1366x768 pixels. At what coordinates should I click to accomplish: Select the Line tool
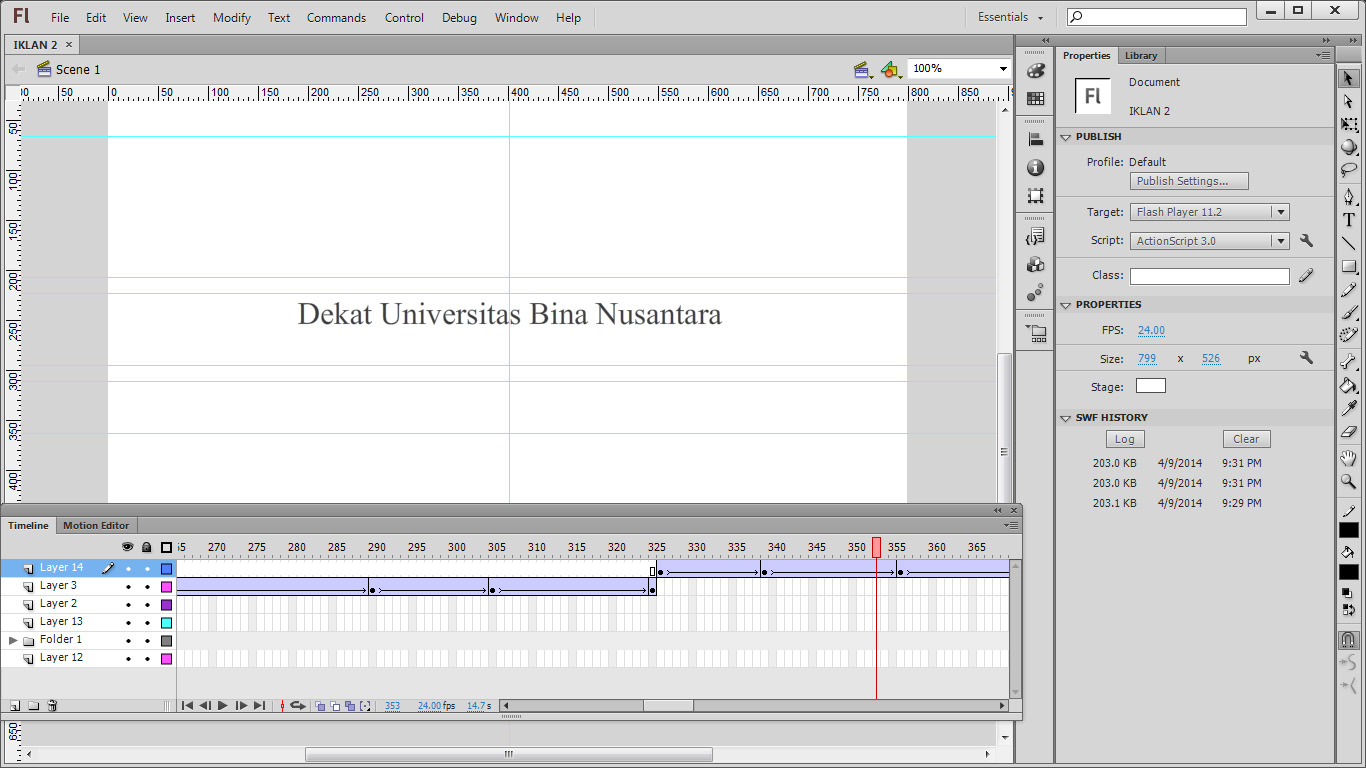pyautogui.click(x=1349, y=243)
